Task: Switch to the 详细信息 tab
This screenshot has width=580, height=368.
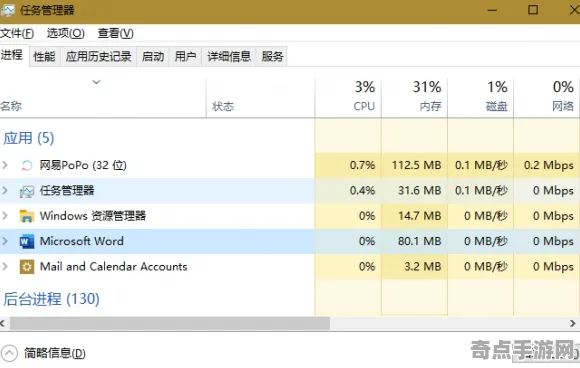Action: pos(229,57)
